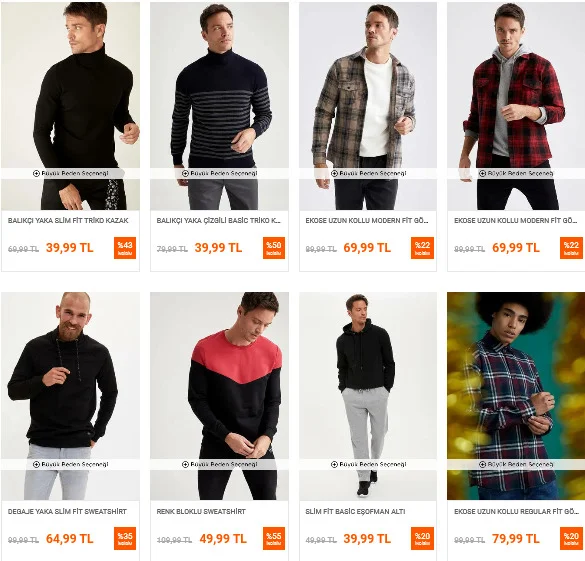The width and height of the screenshot is (585, 561).
Task: Click the %55 discount badge on the color block sweatshirt
Action: coord(274,538)
